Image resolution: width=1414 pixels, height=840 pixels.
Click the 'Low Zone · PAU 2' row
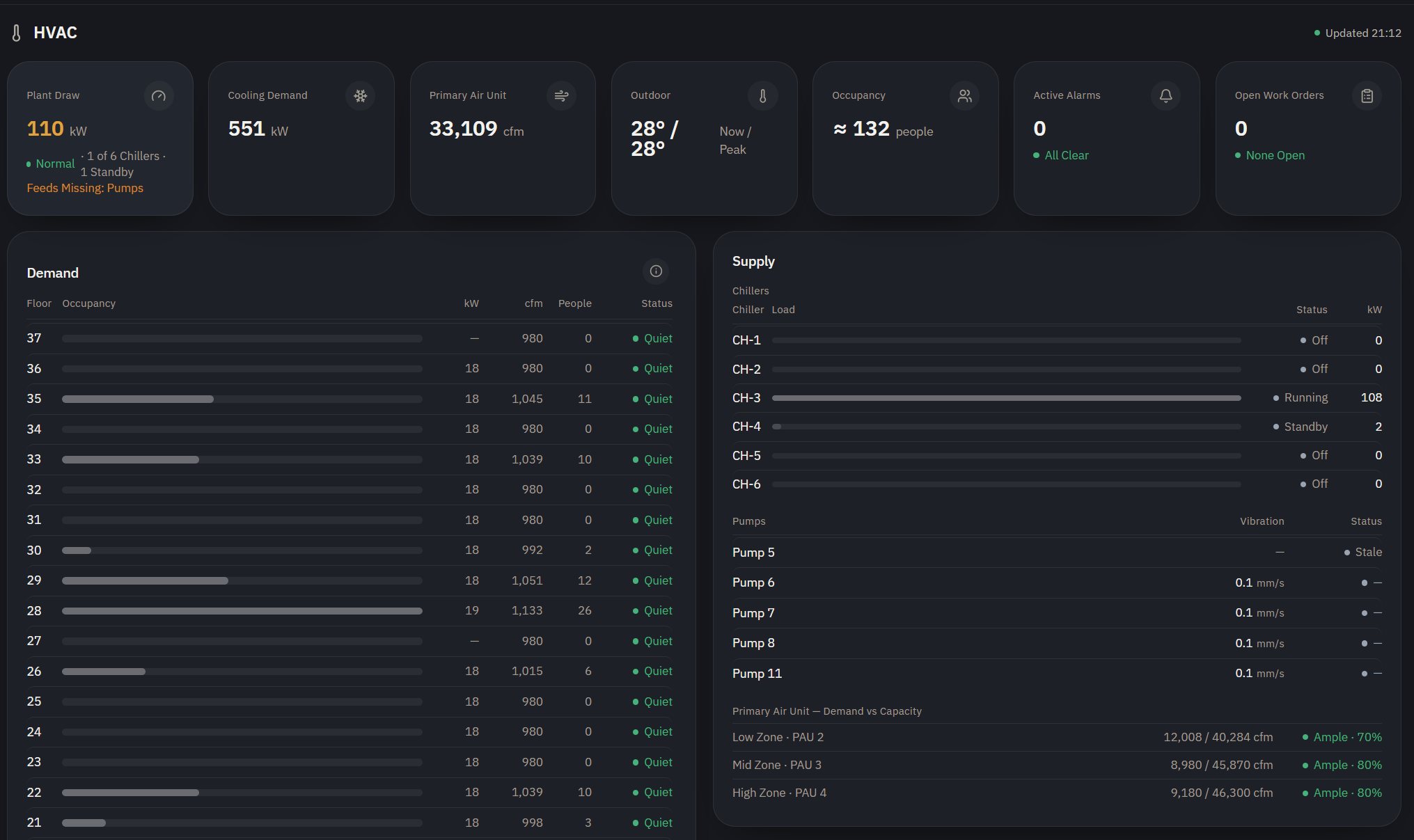pyautogui.click(x=1057, y=737)
